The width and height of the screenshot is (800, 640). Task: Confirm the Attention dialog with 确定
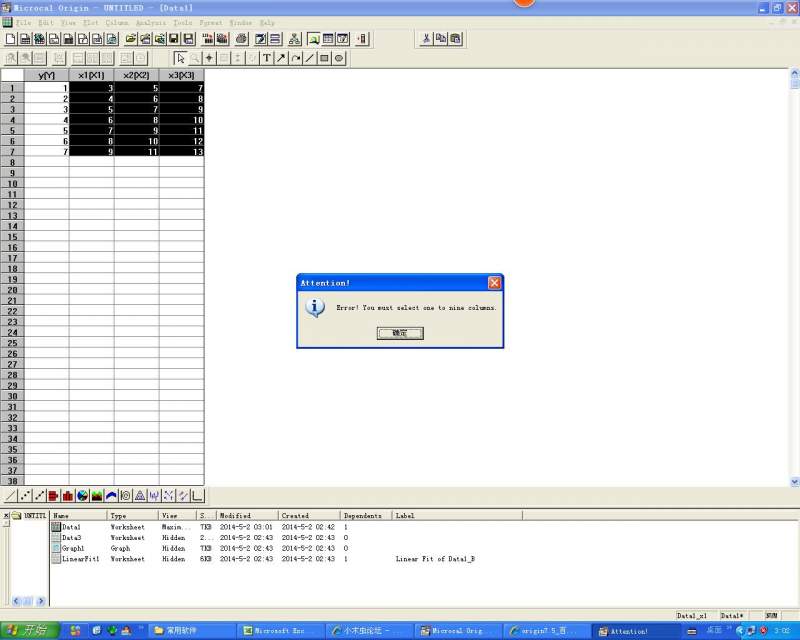pos(400,333)
